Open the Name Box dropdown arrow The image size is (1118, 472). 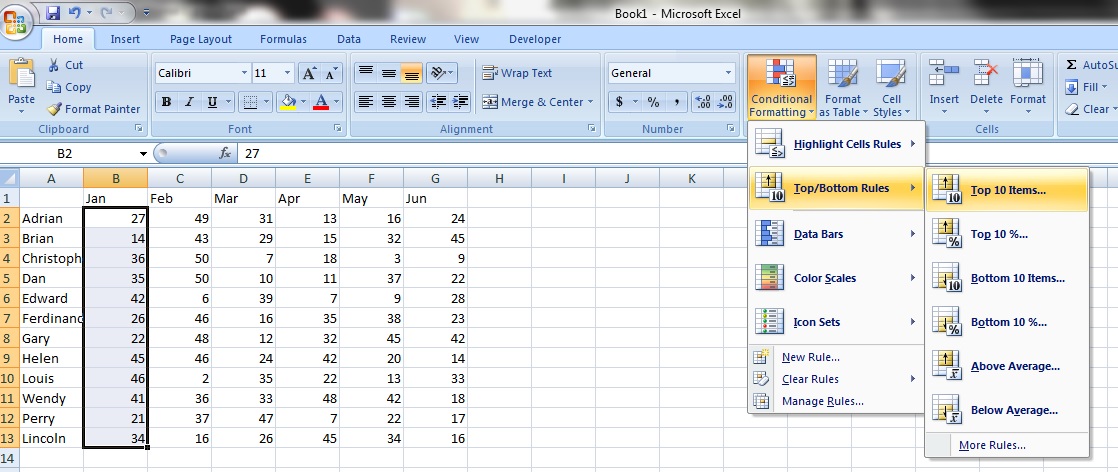pyautogui.click(x=143, y=154)
